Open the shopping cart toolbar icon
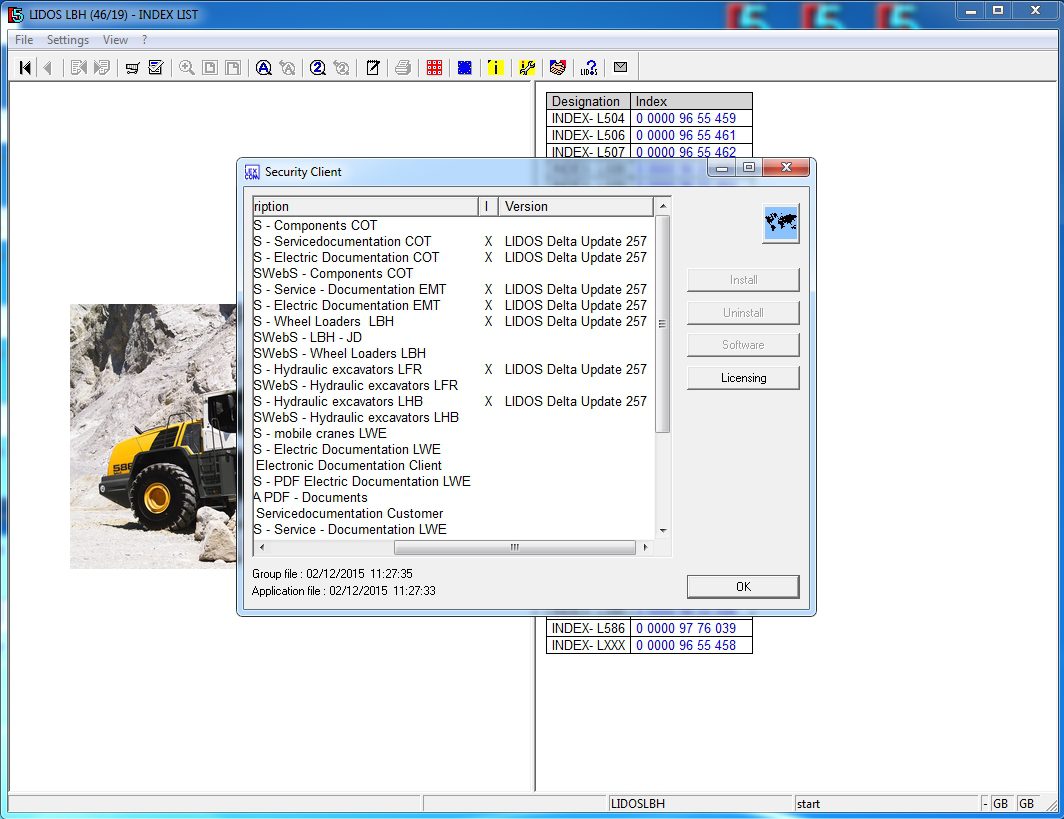 click(x=132, y=68)
